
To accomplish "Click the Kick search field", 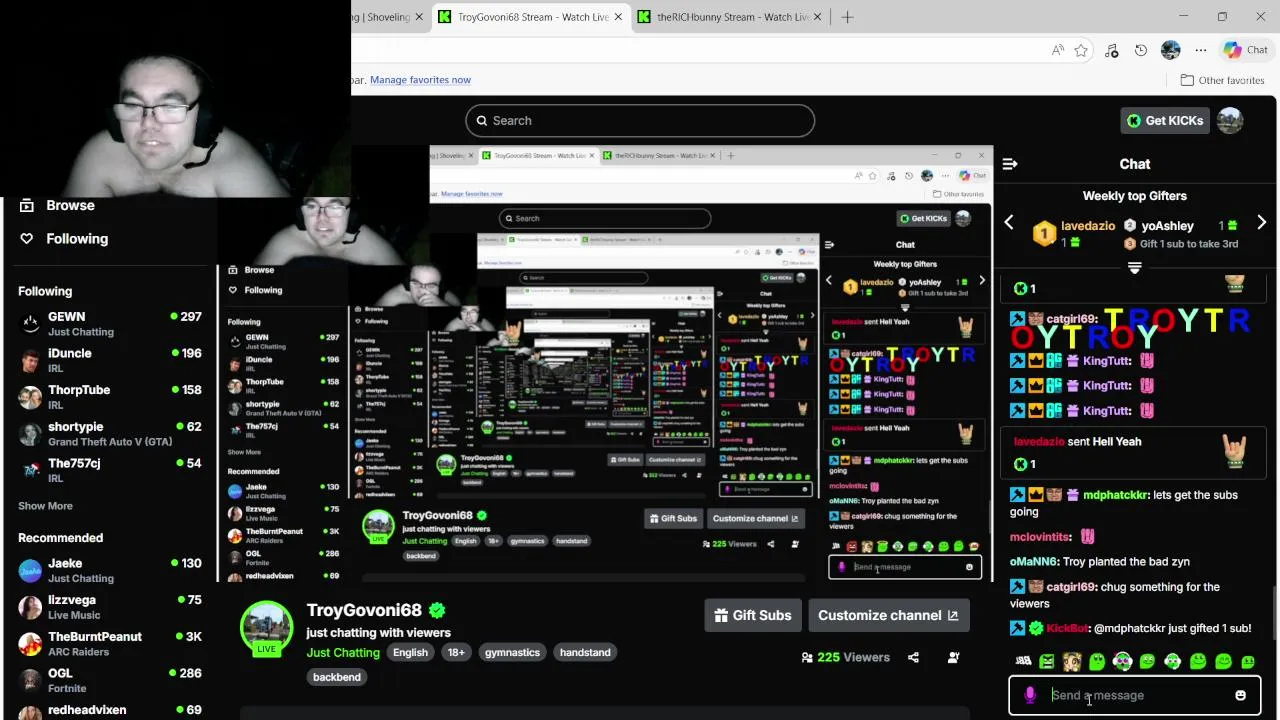I will pyautogui.click(x=640, y=120).
